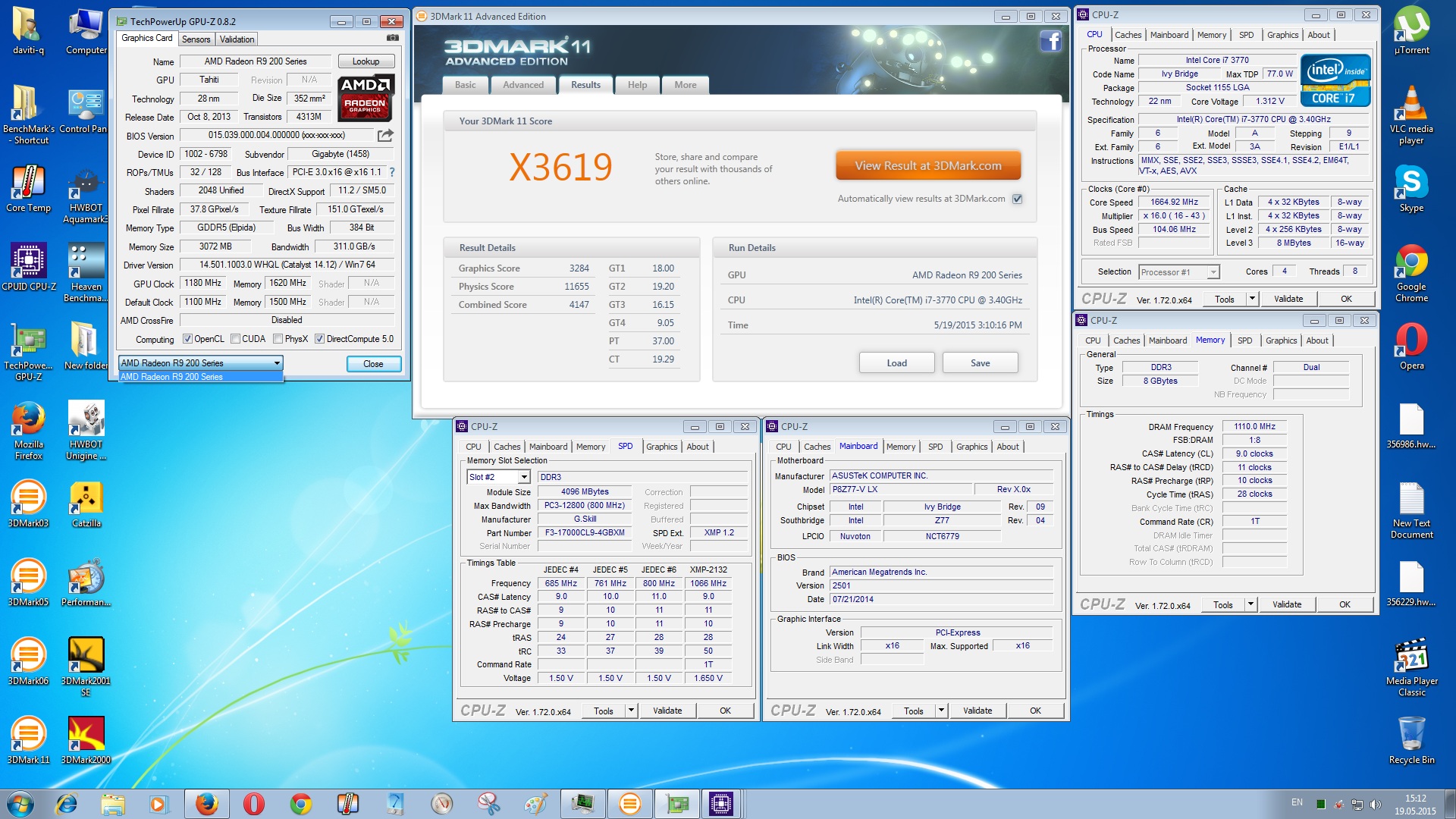Image resolution: width=1456 pixels, height=819 pixels.
Task: Click the Lookup button in GPU-Z
Action: [366, 61]
